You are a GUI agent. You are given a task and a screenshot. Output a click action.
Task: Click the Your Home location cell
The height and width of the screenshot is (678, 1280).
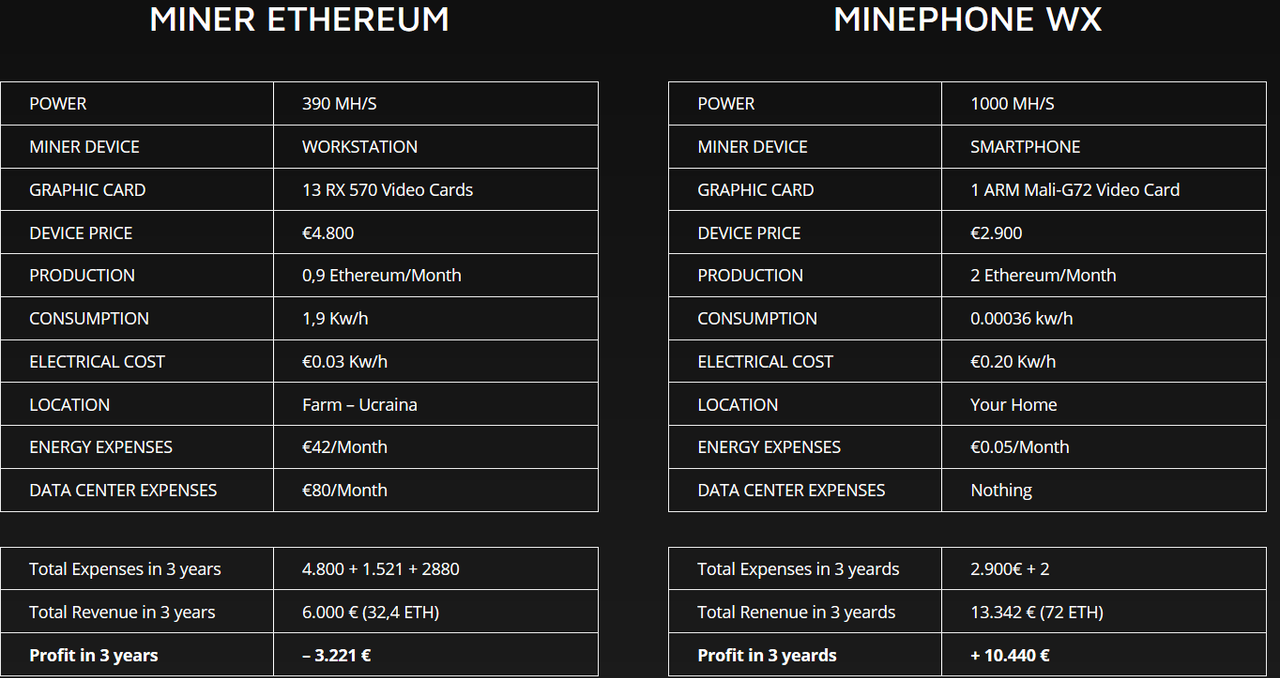click(x=1104, y=404)
